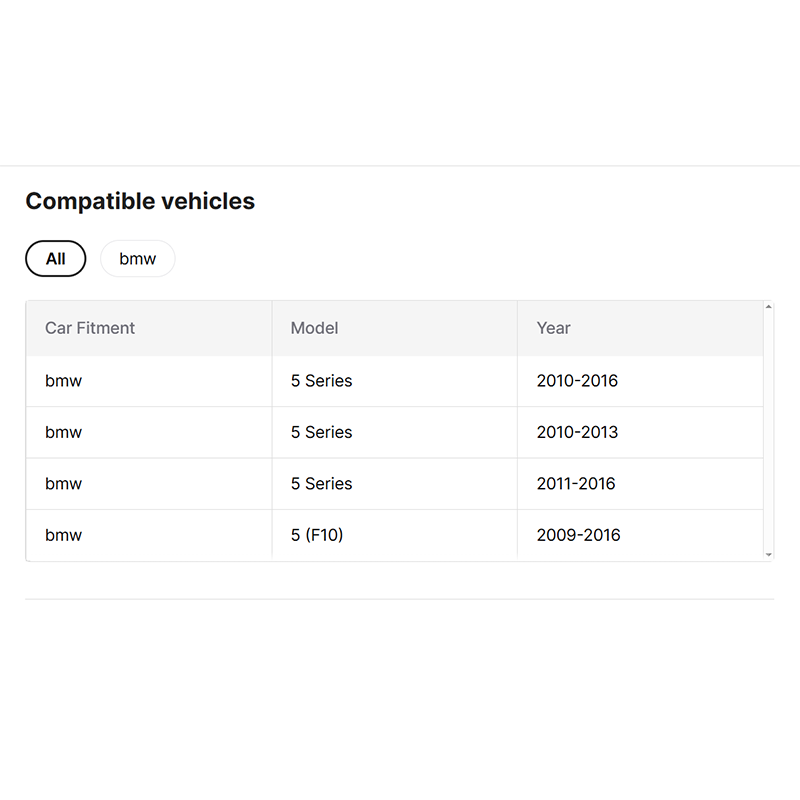This screenshot has width=800, height=800.
Task: Click the bmw cell in the 2010-2016 row
Action: [x=64, y=381]
